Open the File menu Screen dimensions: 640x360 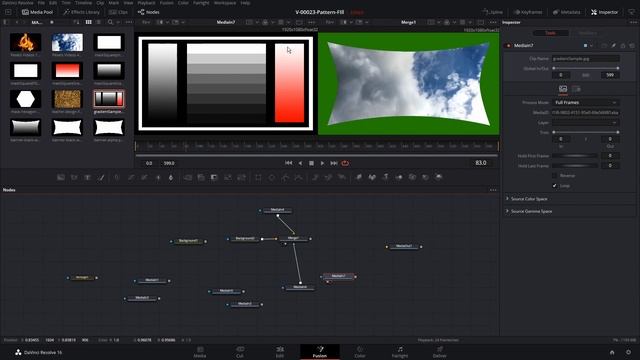point(41,3)
